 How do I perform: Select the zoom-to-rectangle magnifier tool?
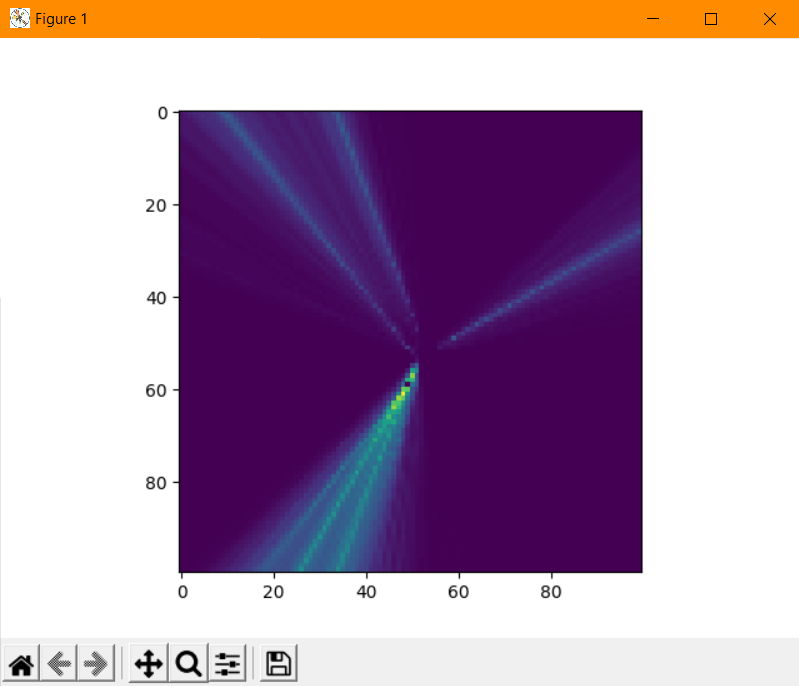click(189, 663)
